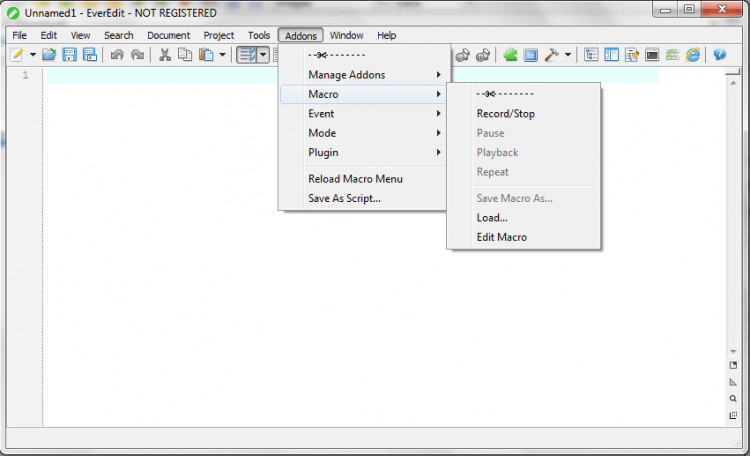Click the Save disk icon

[x=69, y=55]
